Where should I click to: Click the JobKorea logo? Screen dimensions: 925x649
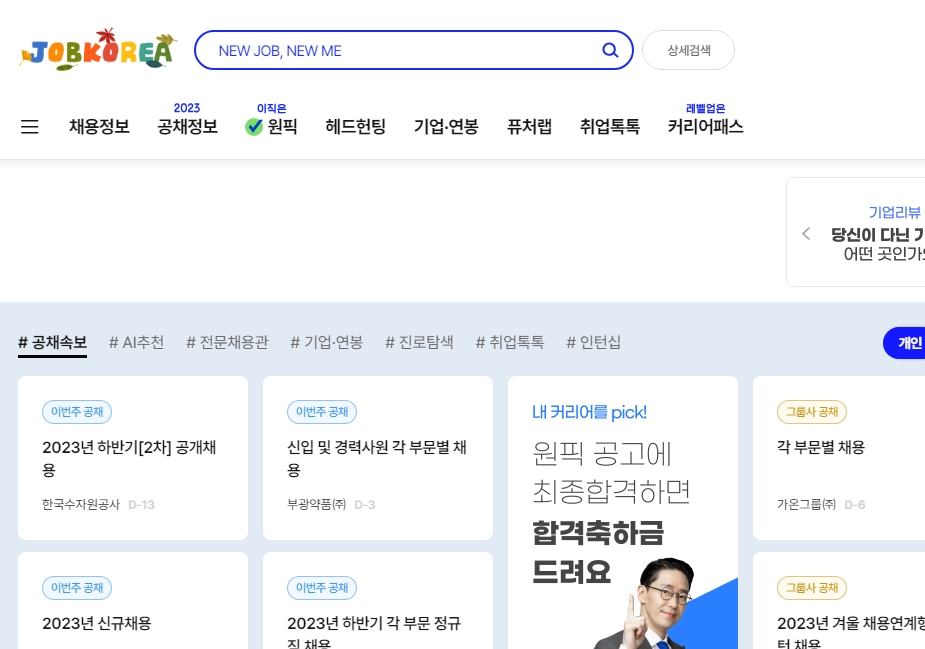click(x=97, y=48)
